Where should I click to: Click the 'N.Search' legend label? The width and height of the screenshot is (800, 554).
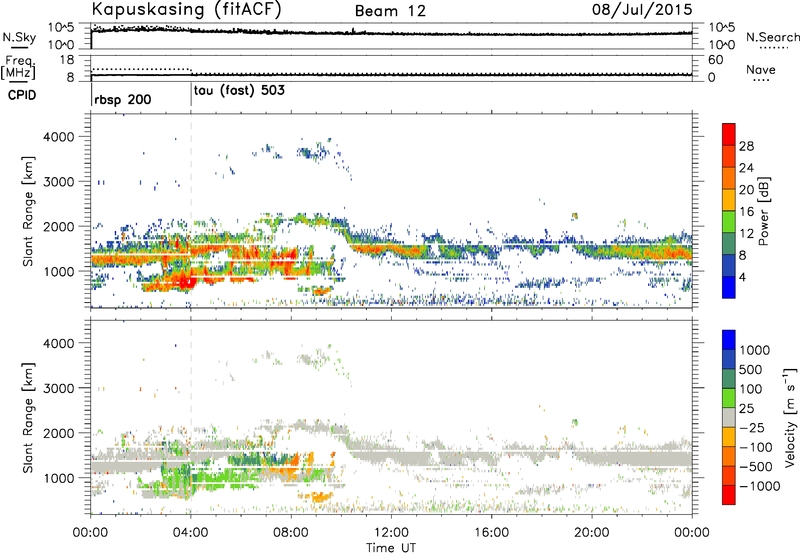click(772, 37)
